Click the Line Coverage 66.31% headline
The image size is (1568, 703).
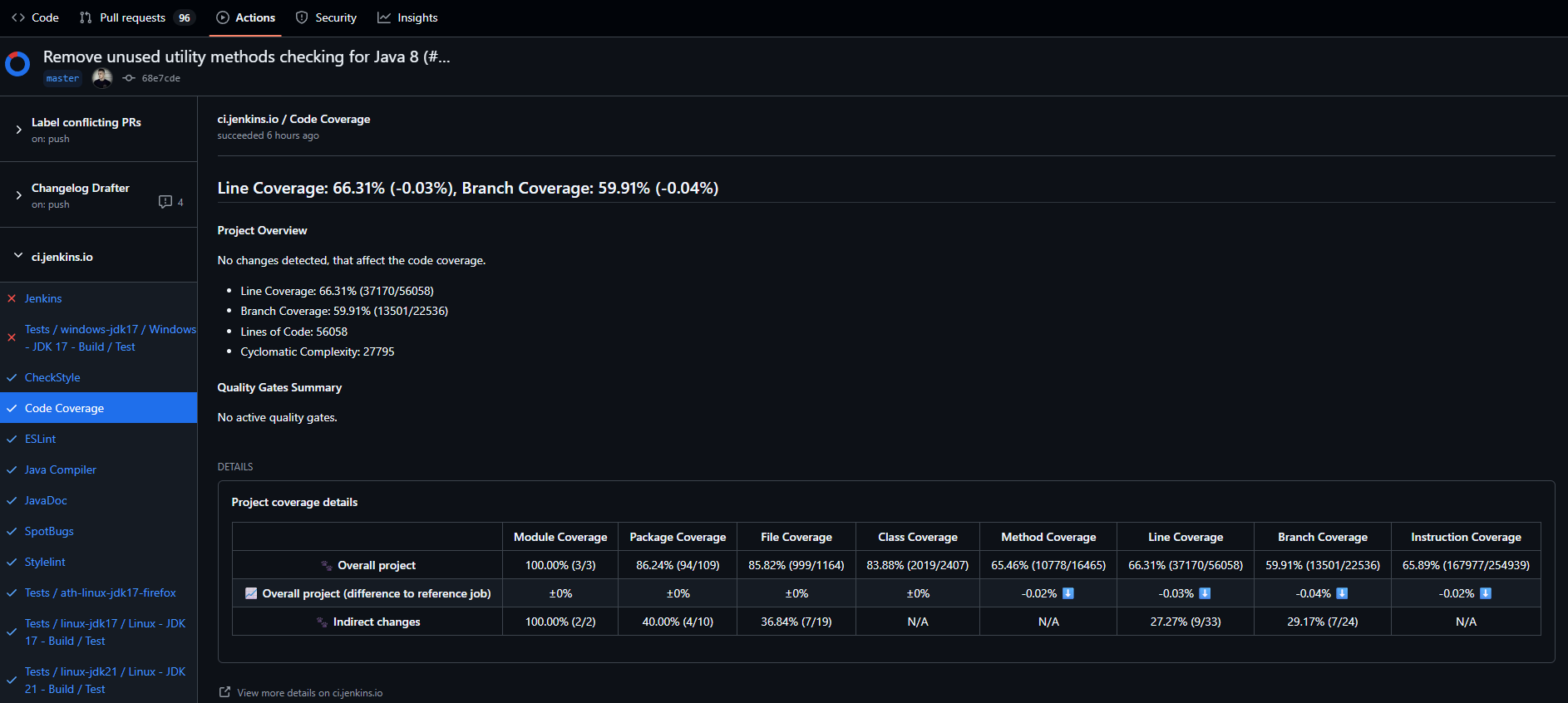pos(468,188)
